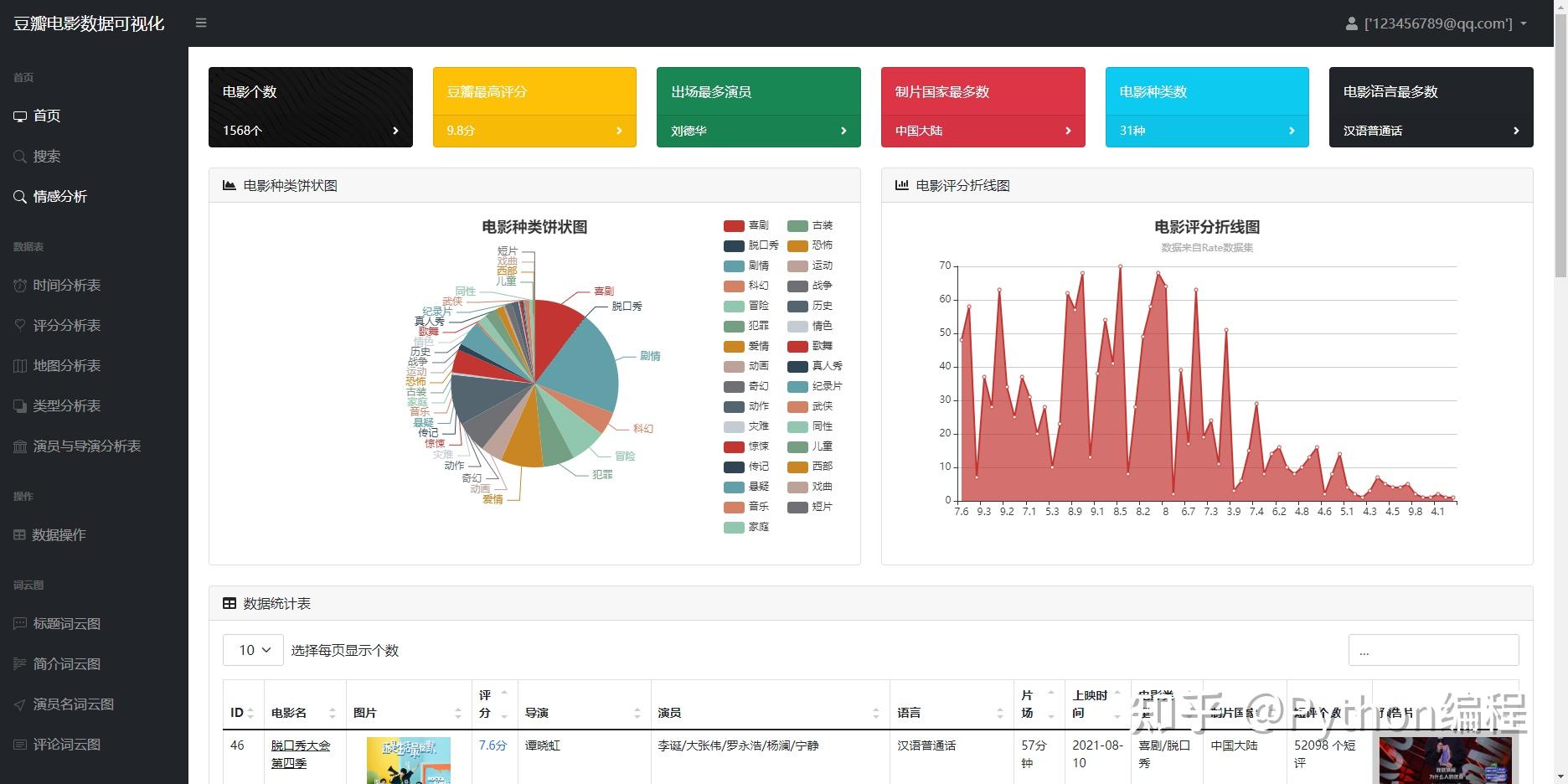The width and height of the screenshot is (1568, 784).
Task: Open the 标题词云图 sidebar icon
Action: point(20,623)
